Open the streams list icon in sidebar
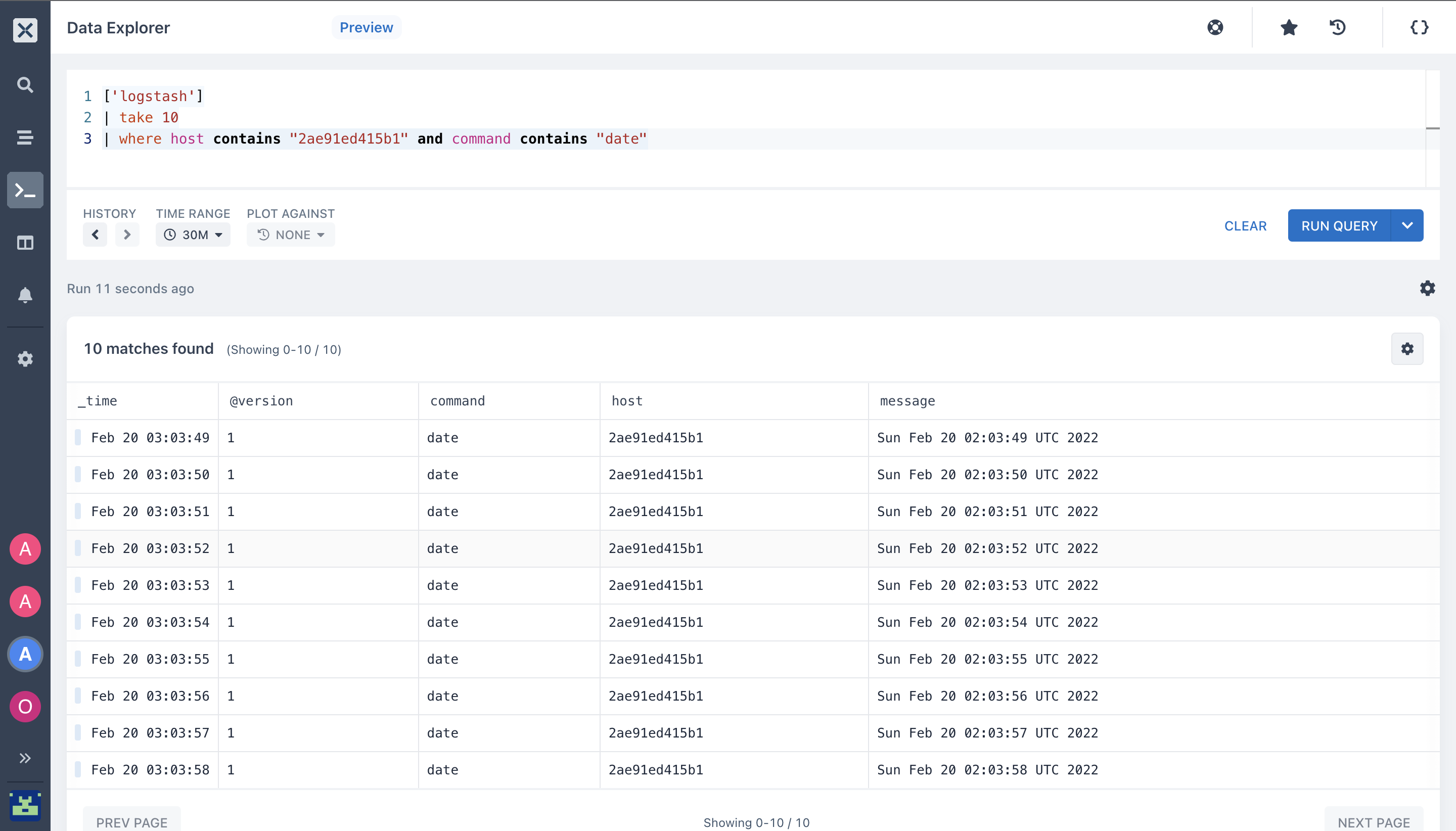The image size is (1456, 831). point(25,137)
